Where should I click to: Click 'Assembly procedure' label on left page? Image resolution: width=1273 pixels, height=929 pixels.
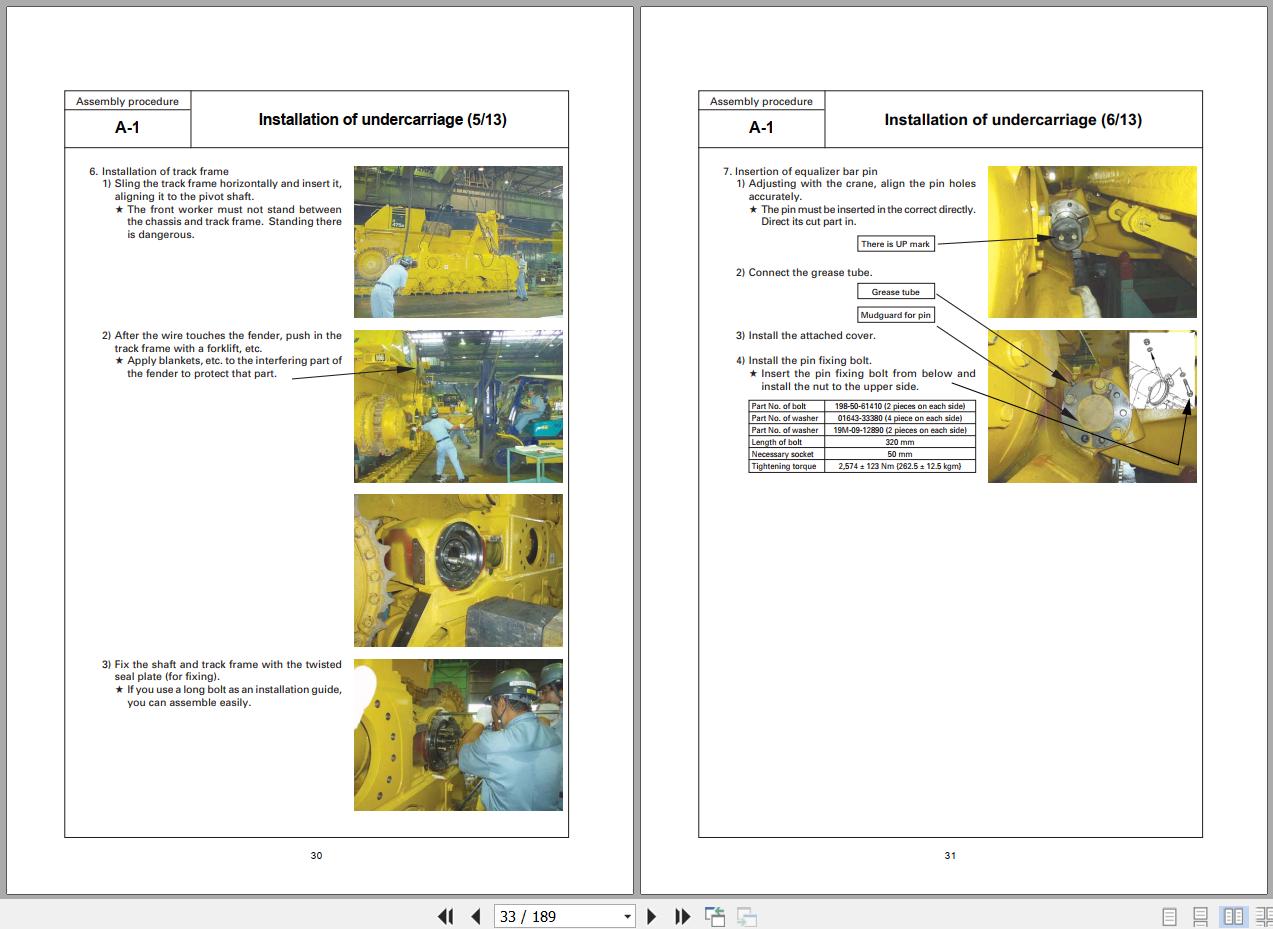point(127,101)
